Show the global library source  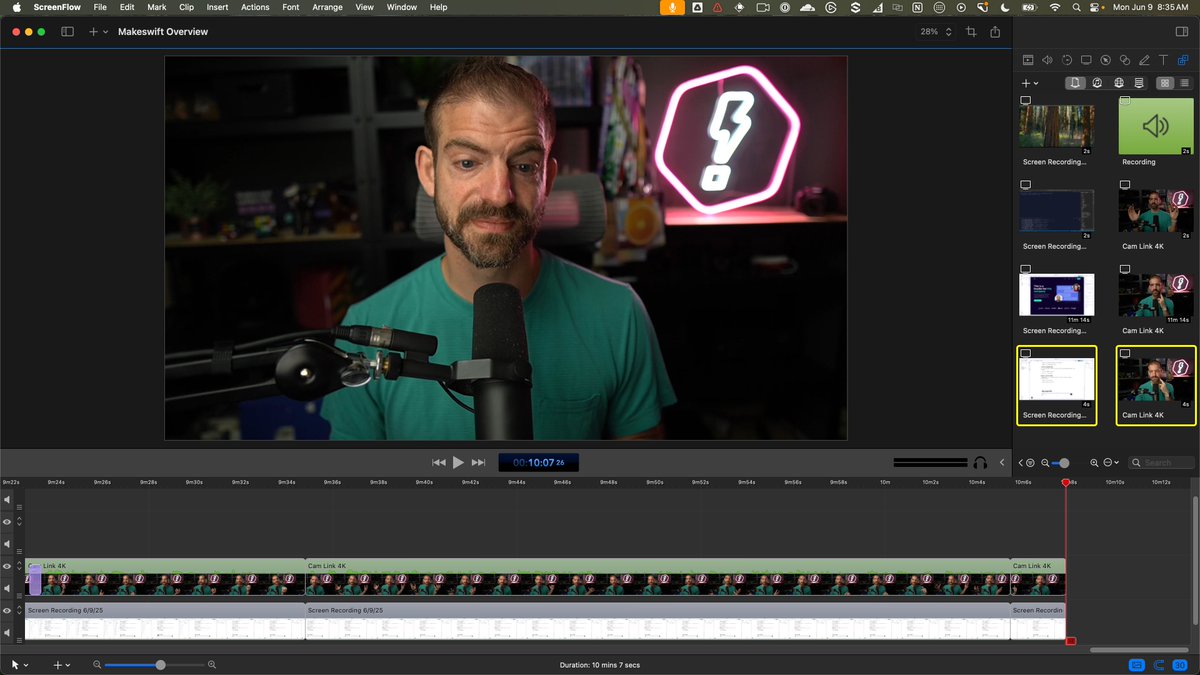point(1118,83)
